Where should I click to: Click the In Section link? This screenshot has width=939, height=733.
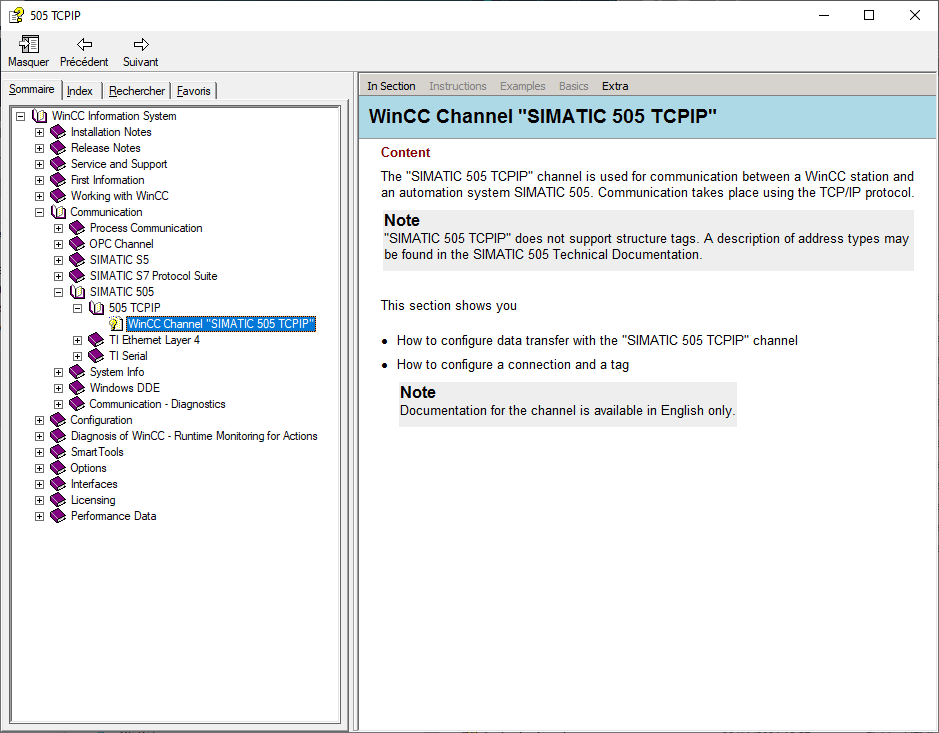391,86
